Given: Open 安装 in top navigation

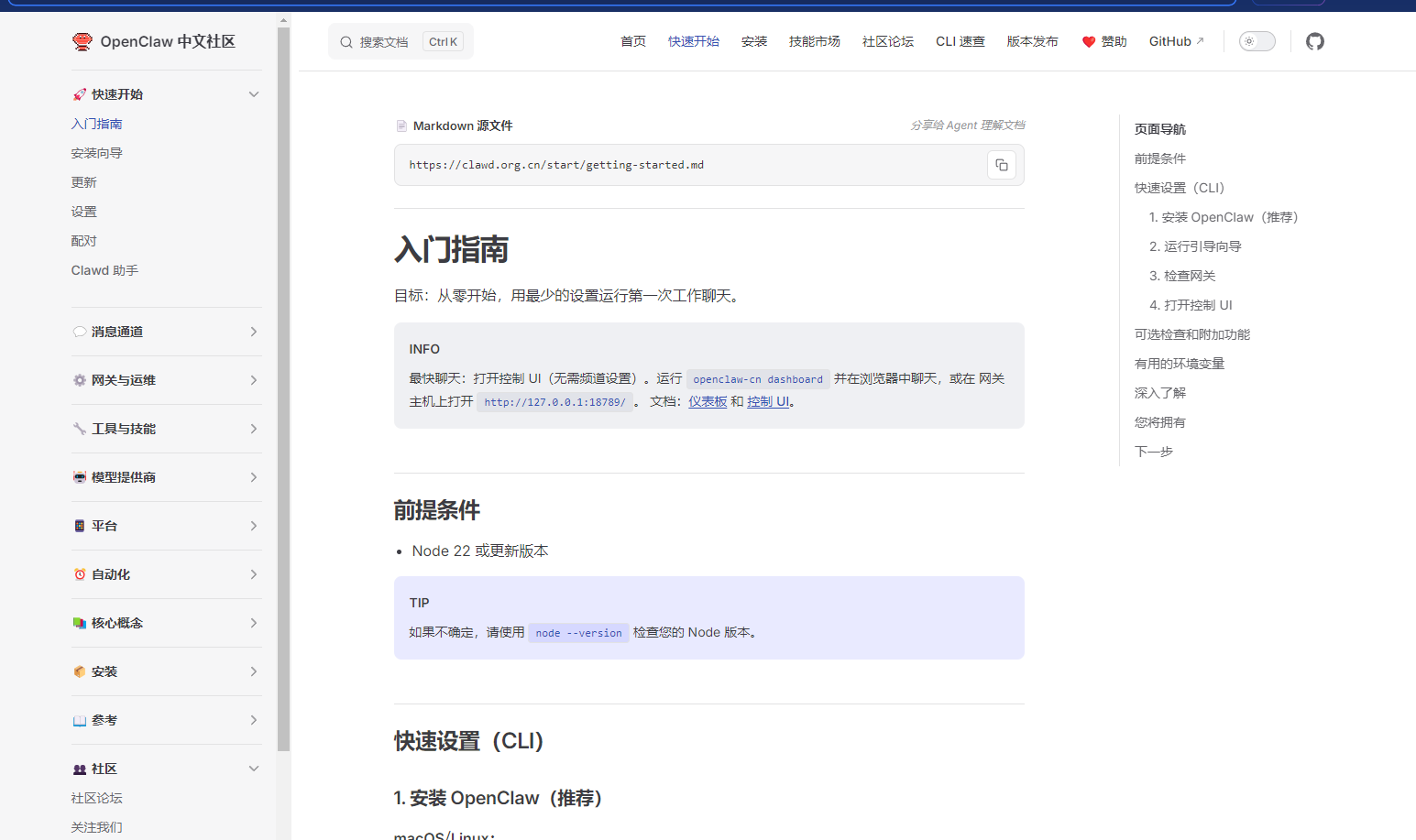Looking at the screenshot, I should click(x=754, y=41).
